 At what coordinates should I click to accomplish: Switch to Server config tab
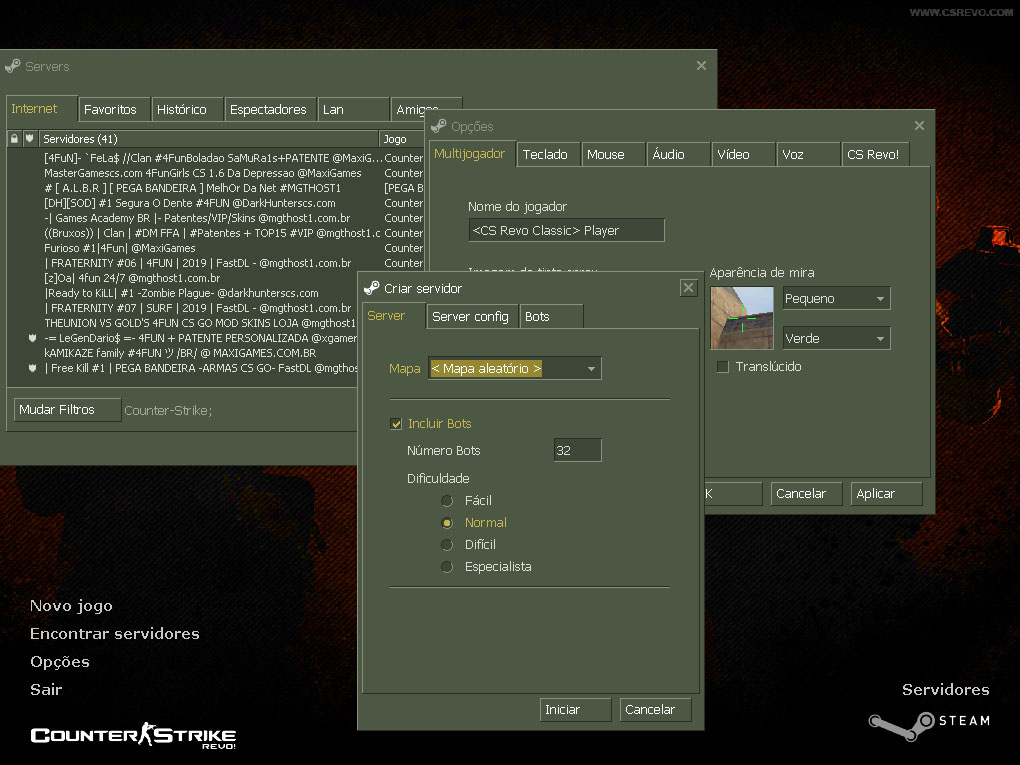coord(471,317)
